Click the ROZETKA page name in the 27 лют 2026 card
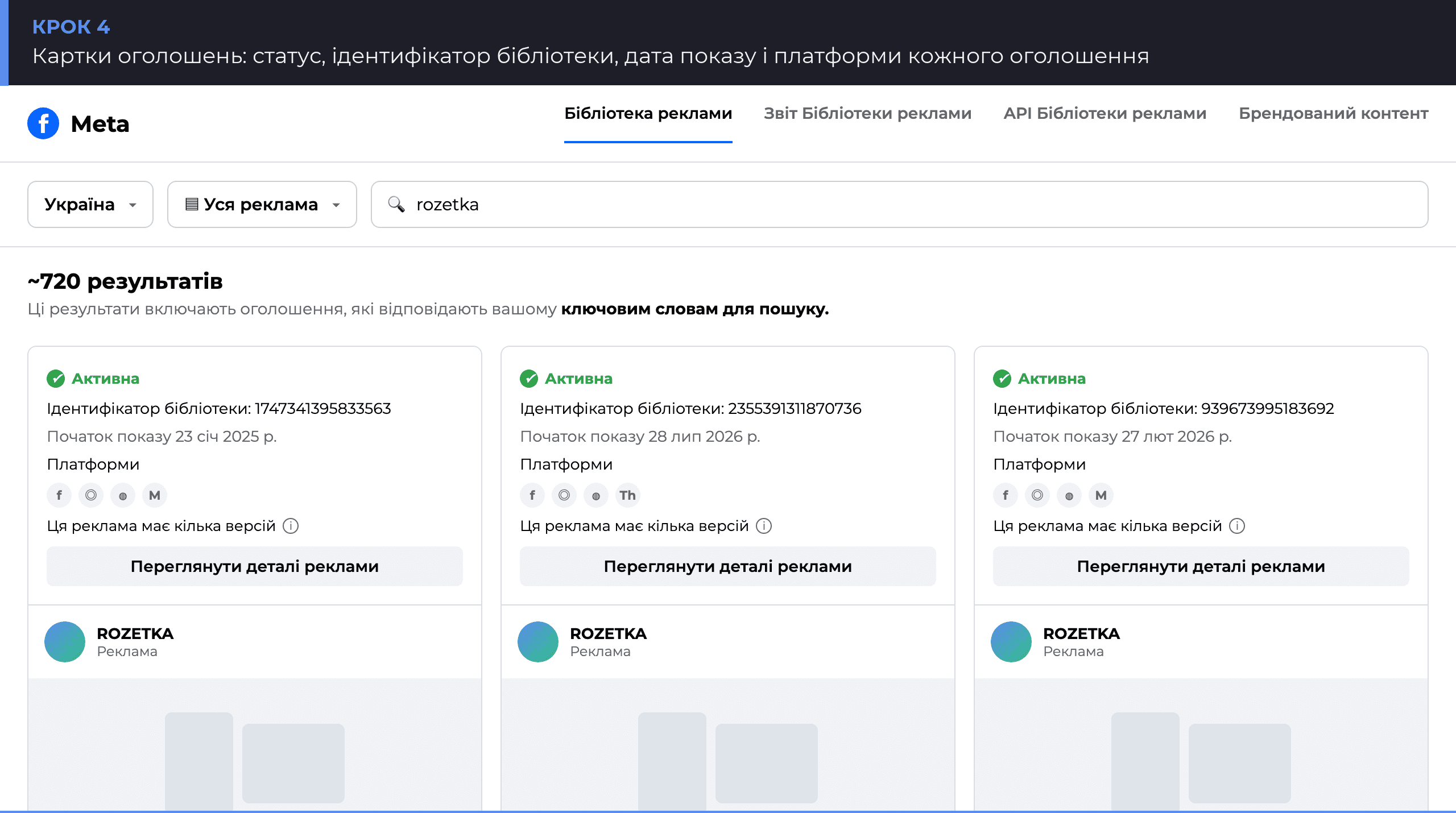Screen dimensions: 1456x813 point(1081,633)
